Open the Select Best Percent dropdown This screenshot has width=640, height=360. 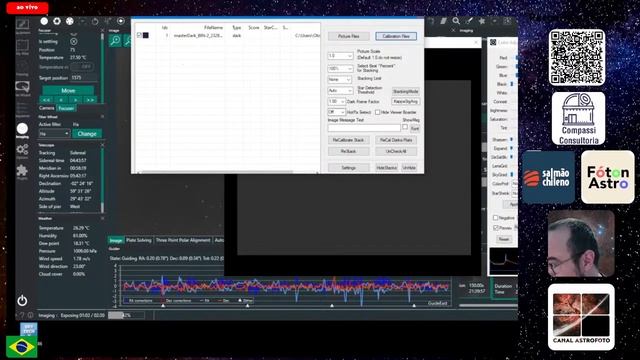340,69
